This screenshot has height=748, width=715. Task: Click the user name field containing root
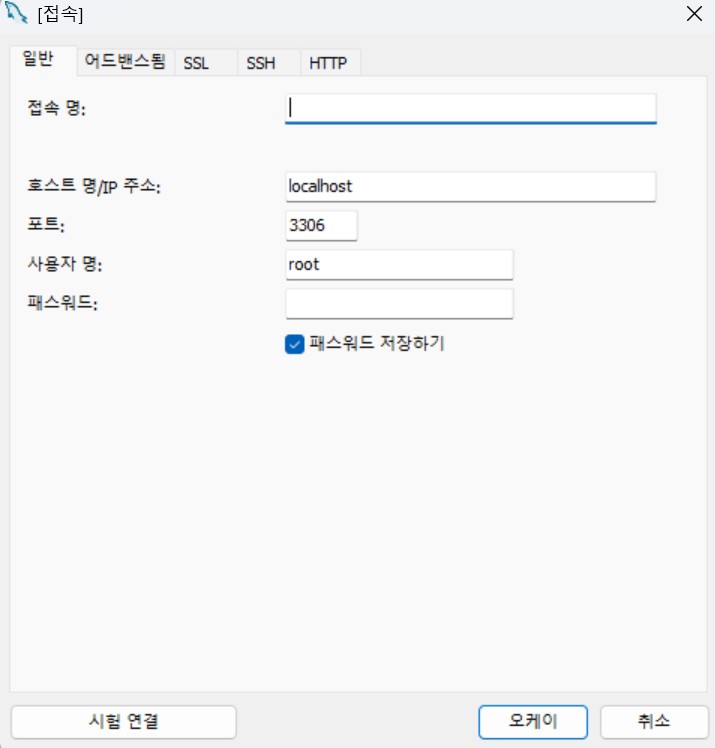[x=399, y=264]
